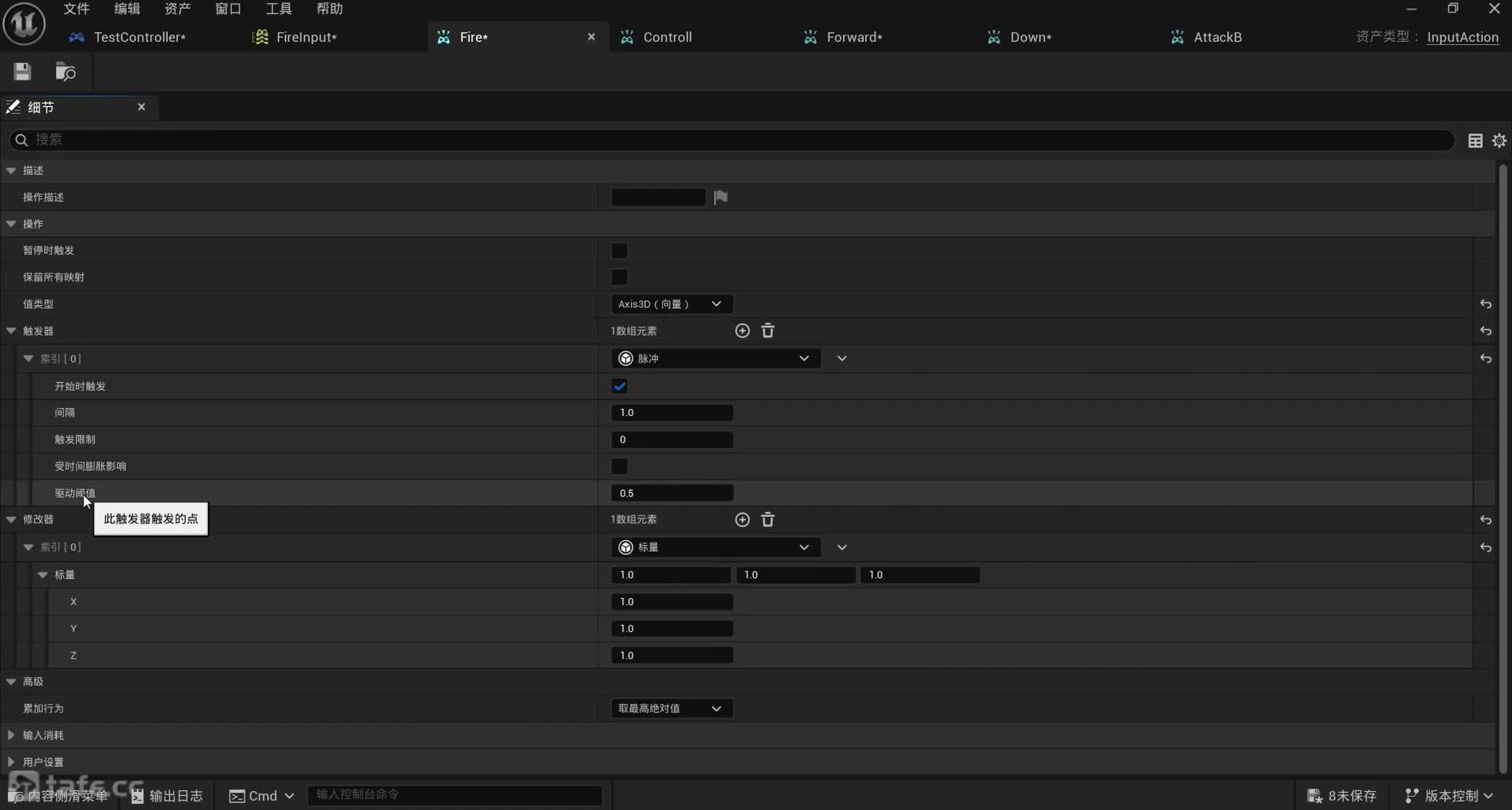Viewport: 1512px width, 810px height.
Task: Click trash icon beside 修改器 array
Action: [768, 520]
